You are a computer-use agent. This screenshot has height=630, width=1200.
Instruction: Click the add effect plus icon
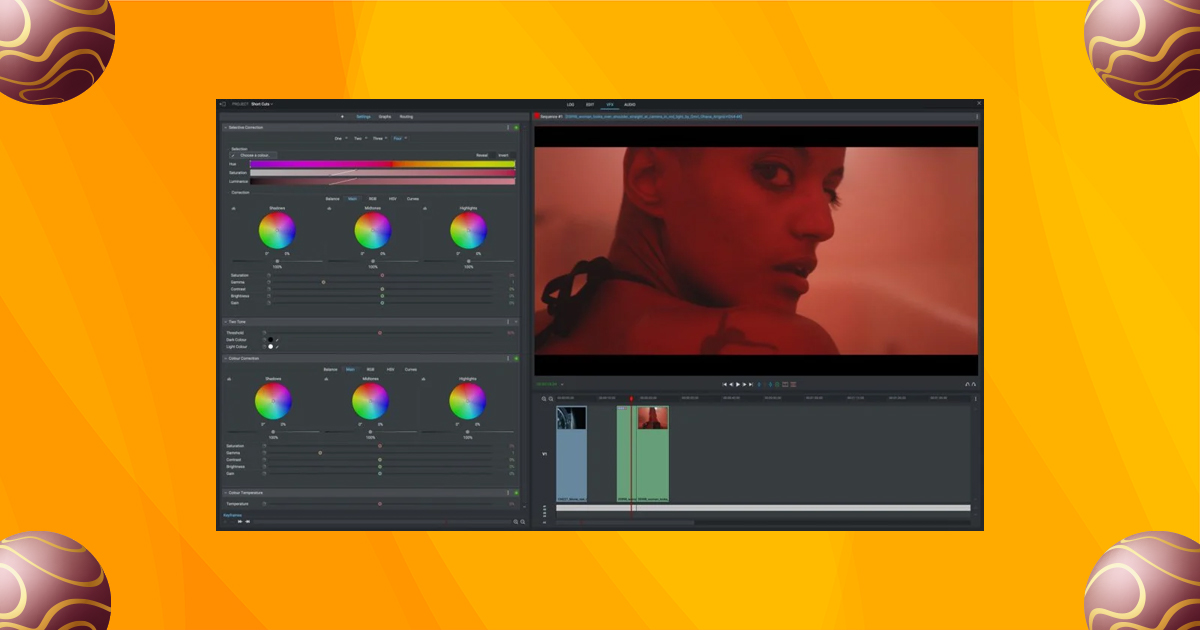[342, 117]
